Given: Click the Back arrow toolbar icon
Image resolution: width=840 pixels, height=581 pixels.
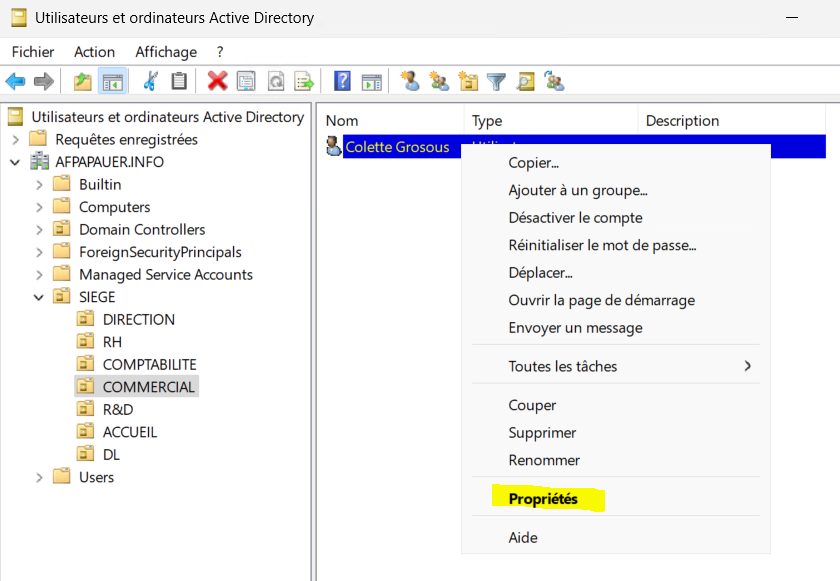Looking at the screenshot, I should (15, 81).
